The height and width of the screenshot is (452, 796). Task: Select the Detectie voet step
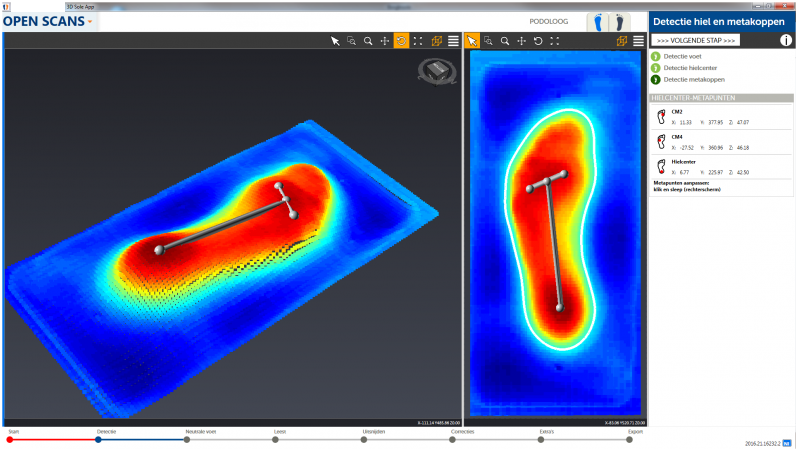(x=682, y=57)
